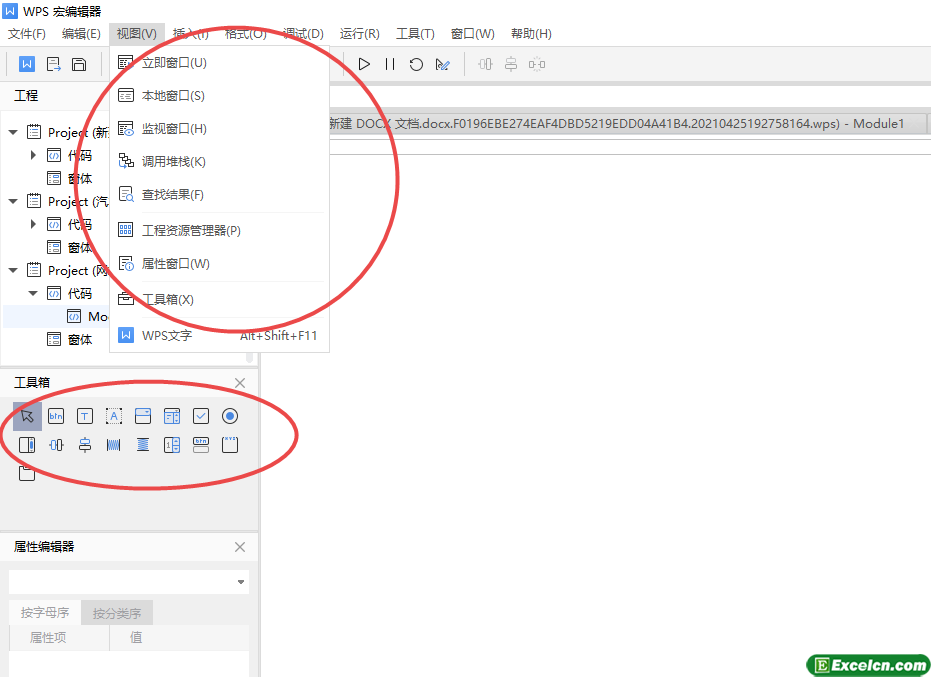Run the macro with the play button

click(x=364, y=64)
